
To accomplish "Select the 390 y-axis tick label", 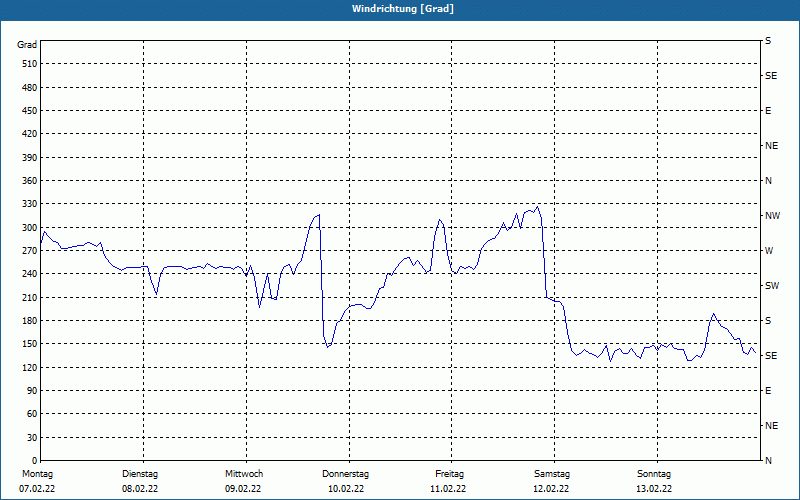I will [30, 157].
